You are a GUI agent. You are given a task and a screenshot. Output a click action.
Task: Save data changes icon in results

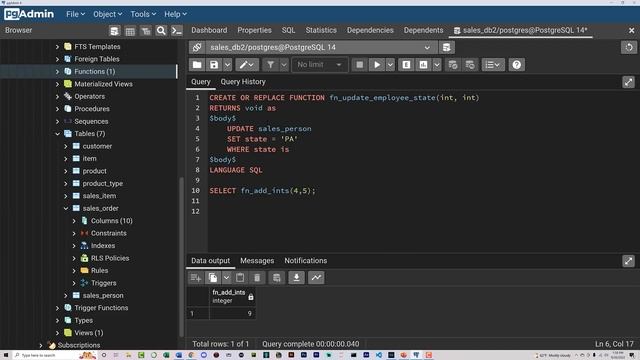[277, 278]
